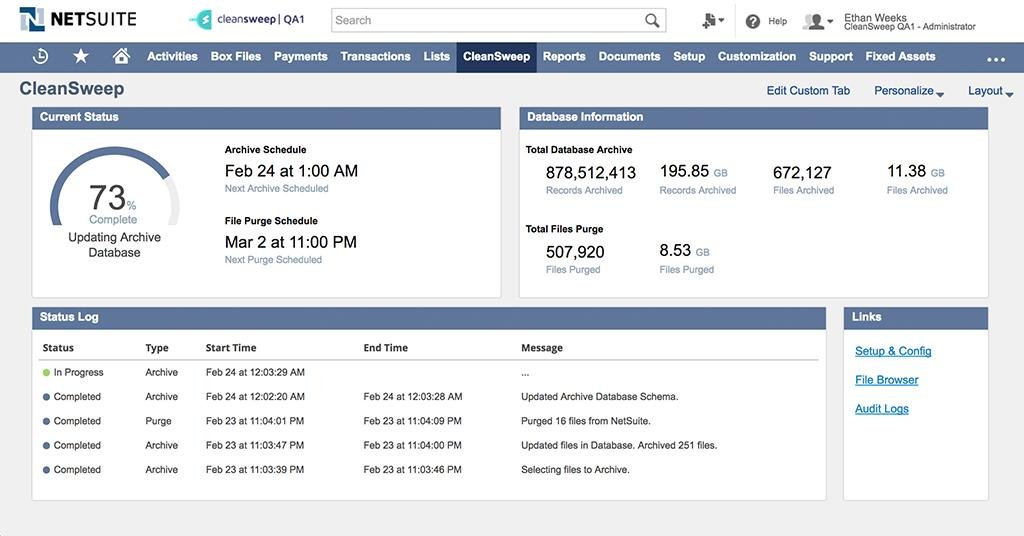Click end time Feb 23 at 11:04:09 PM

pos(412,421)
